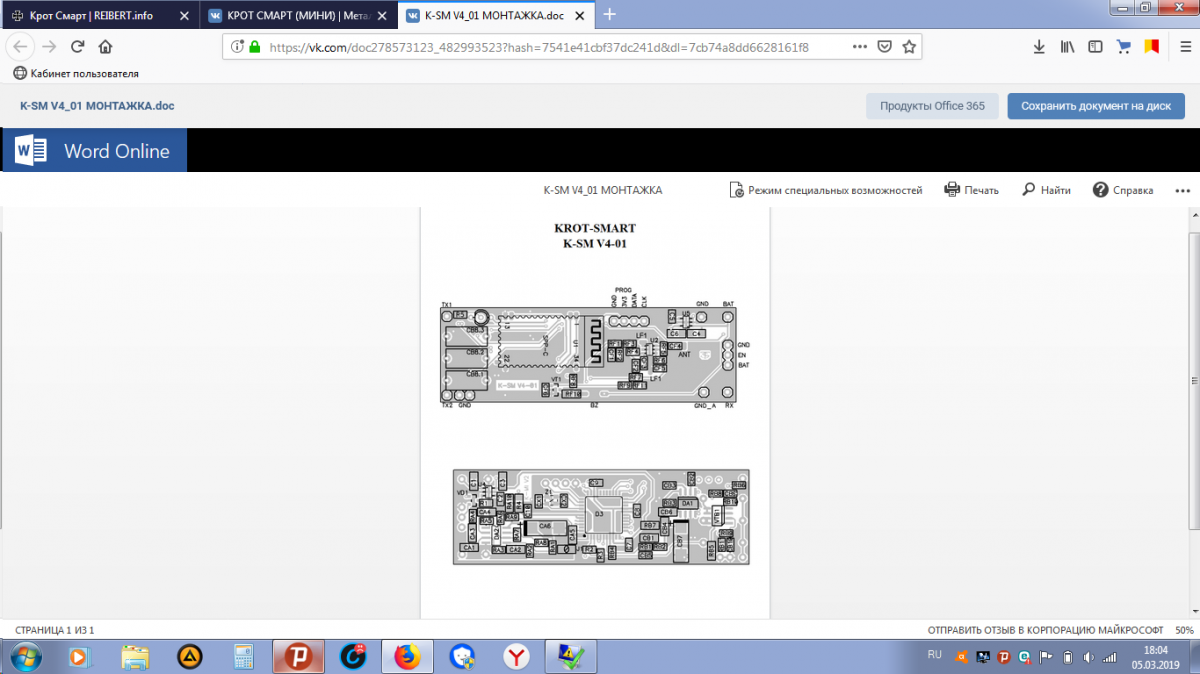Open AIMP player taskbar icon
This screenshot has width=1200, height=674.
coord(189,657)
